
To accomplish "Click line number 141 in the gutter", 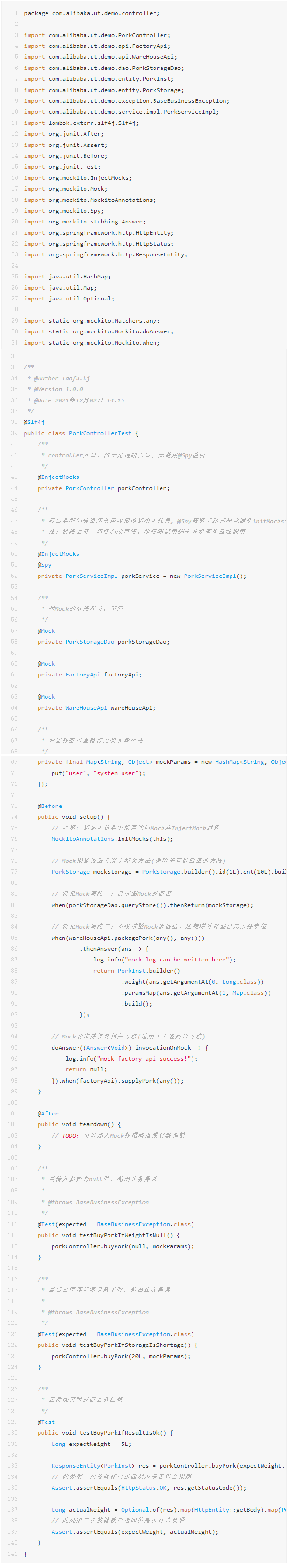I will 13,1553.
